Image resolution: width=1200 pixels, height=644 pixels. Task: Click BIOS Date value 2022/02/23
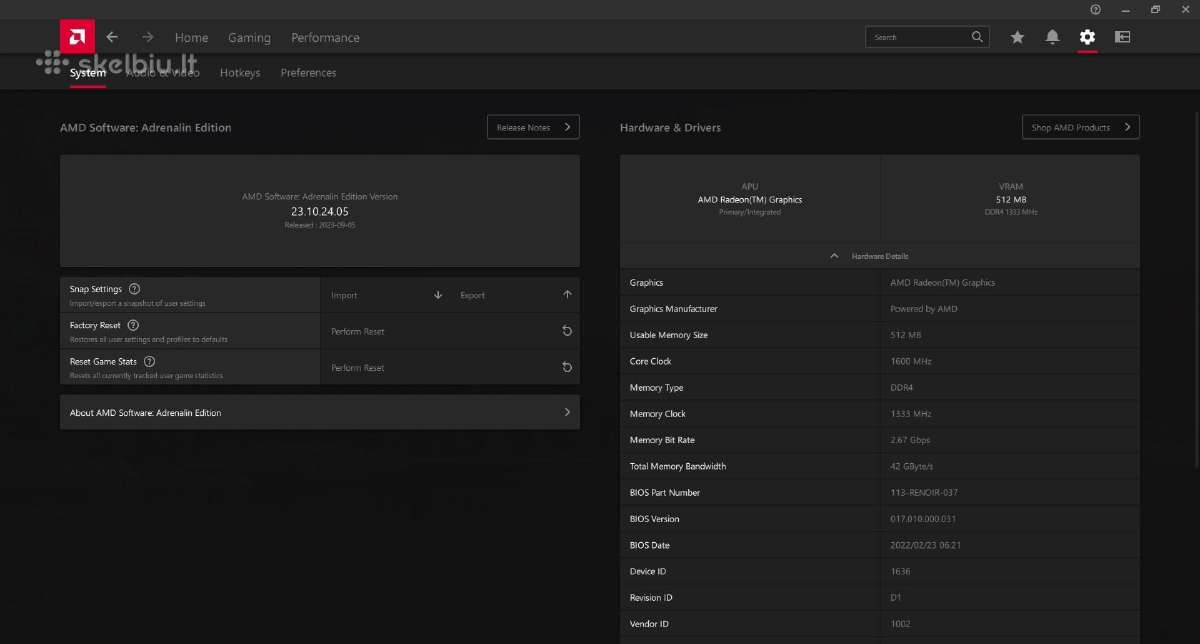(926, 545)
